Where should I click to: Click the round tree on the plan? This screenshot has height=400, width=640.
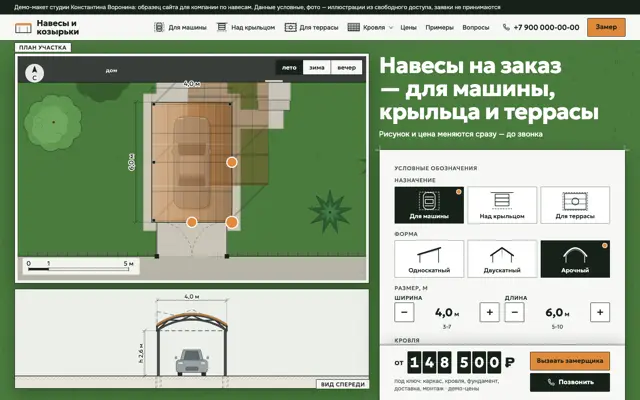click(x=53, y=122)
